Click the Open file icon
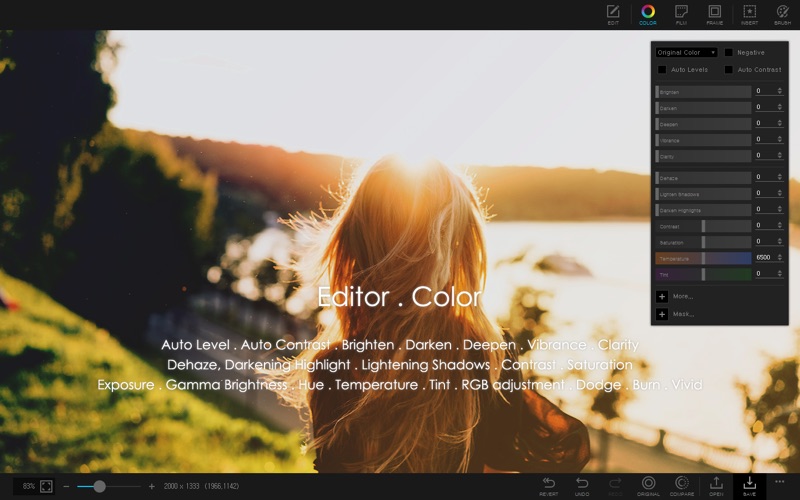Image resolution: width=800 pixels, height=500 pixels. tap(716, 486)
